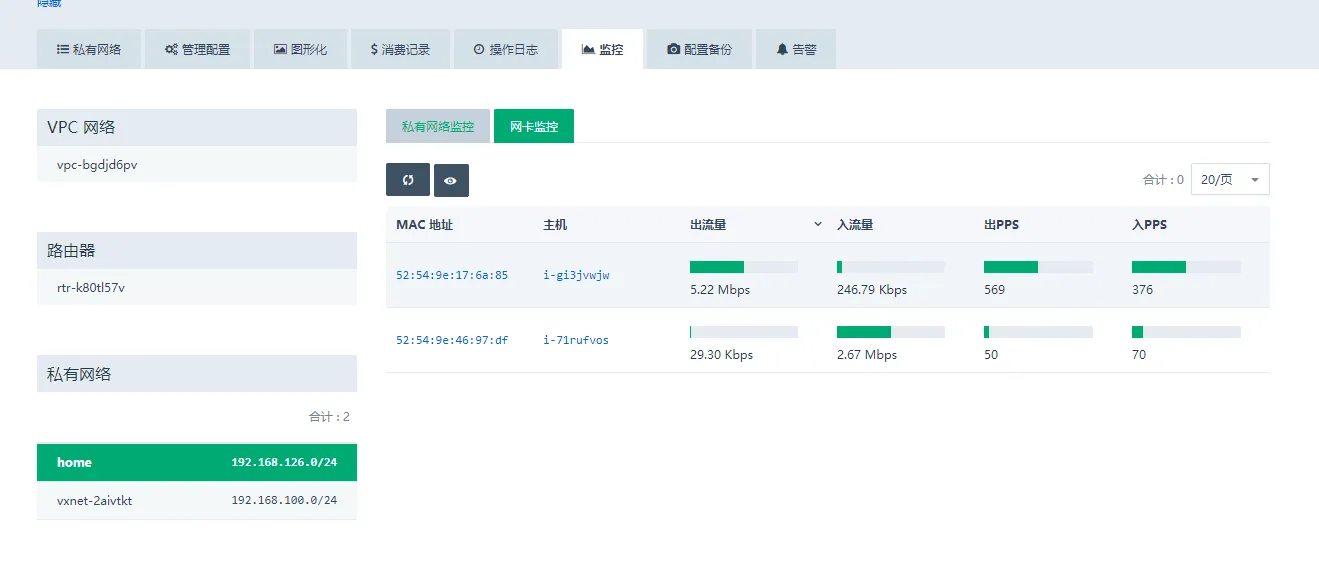Open host i-71rufvos link
This screenshot has width=1319, height=564.
tap(576, 340)
